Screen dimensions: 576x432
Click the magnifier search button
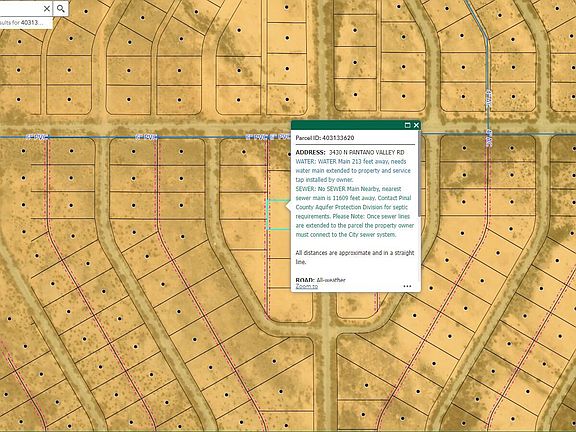point(61,8)
